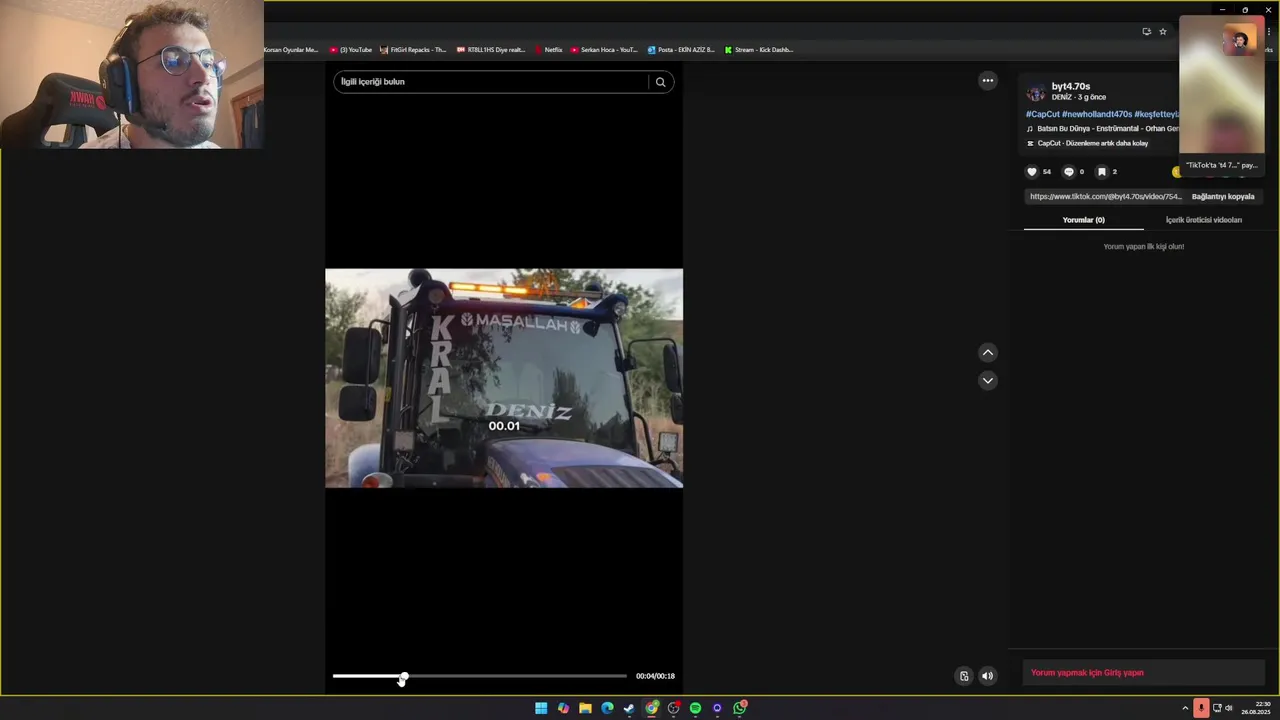Open File Explorer from taskbar
The image size is (1280, 720).
585,708
